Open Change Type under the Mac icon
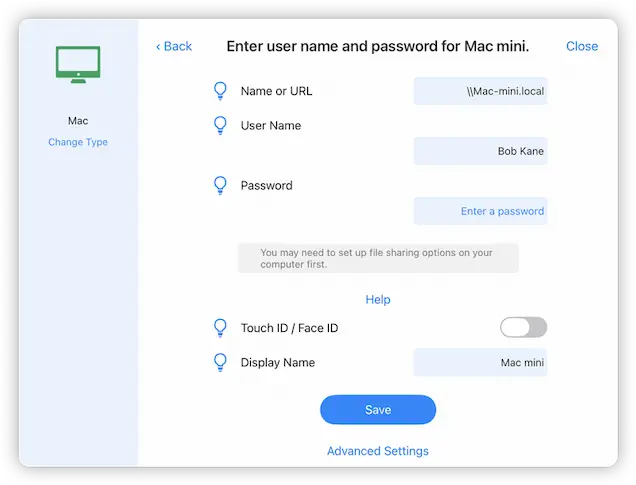The image size is (636, 485). tap(78, 142)
